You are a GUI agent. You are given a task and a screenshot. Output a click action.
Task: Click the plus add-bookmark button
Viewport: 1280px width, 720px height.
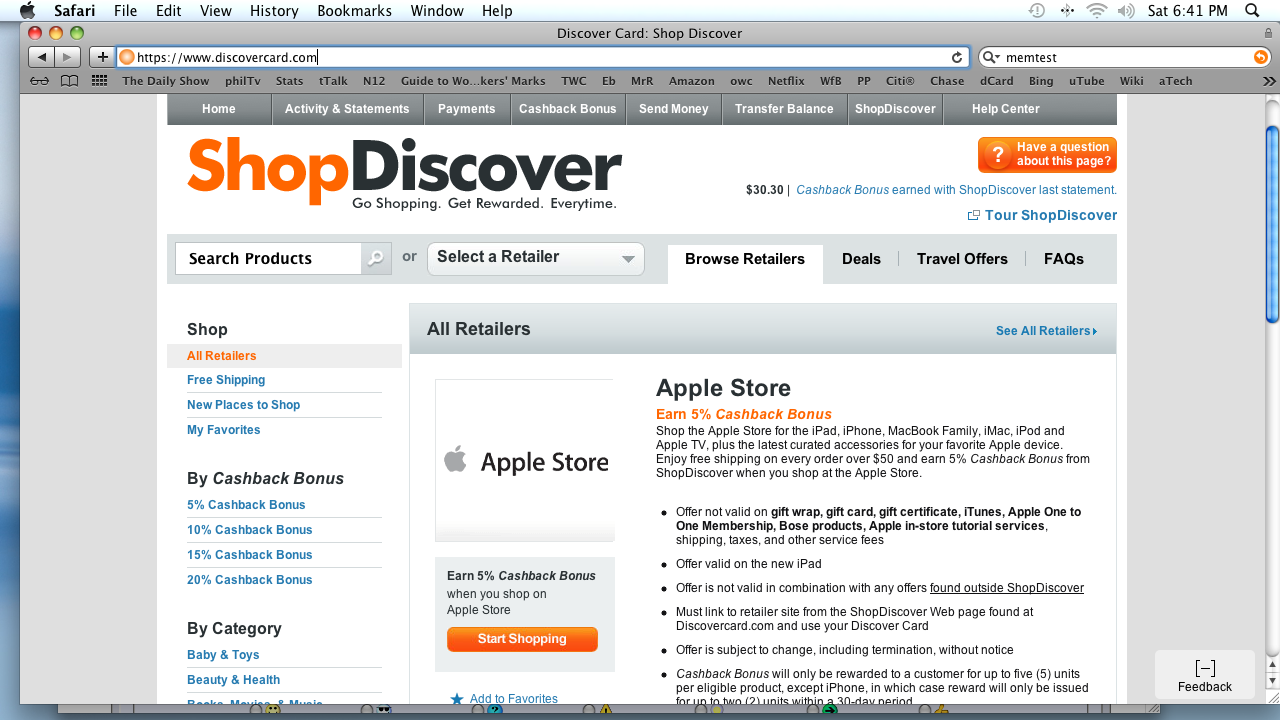[102, 57]
